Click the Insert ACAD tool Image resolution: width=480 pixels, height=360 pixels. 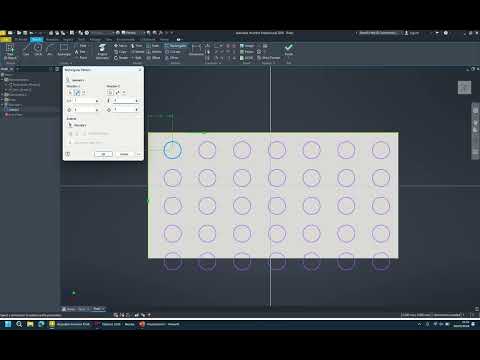(247, 58)
